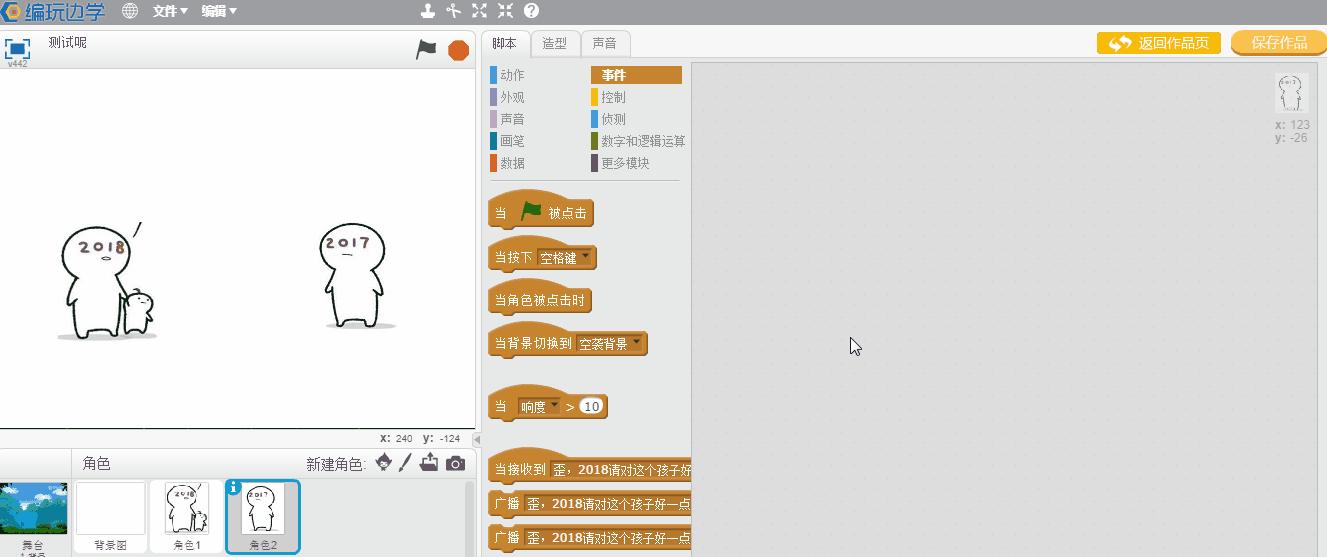
Task: Select the shrink sprite tool
Action: (x=506, y=11)
